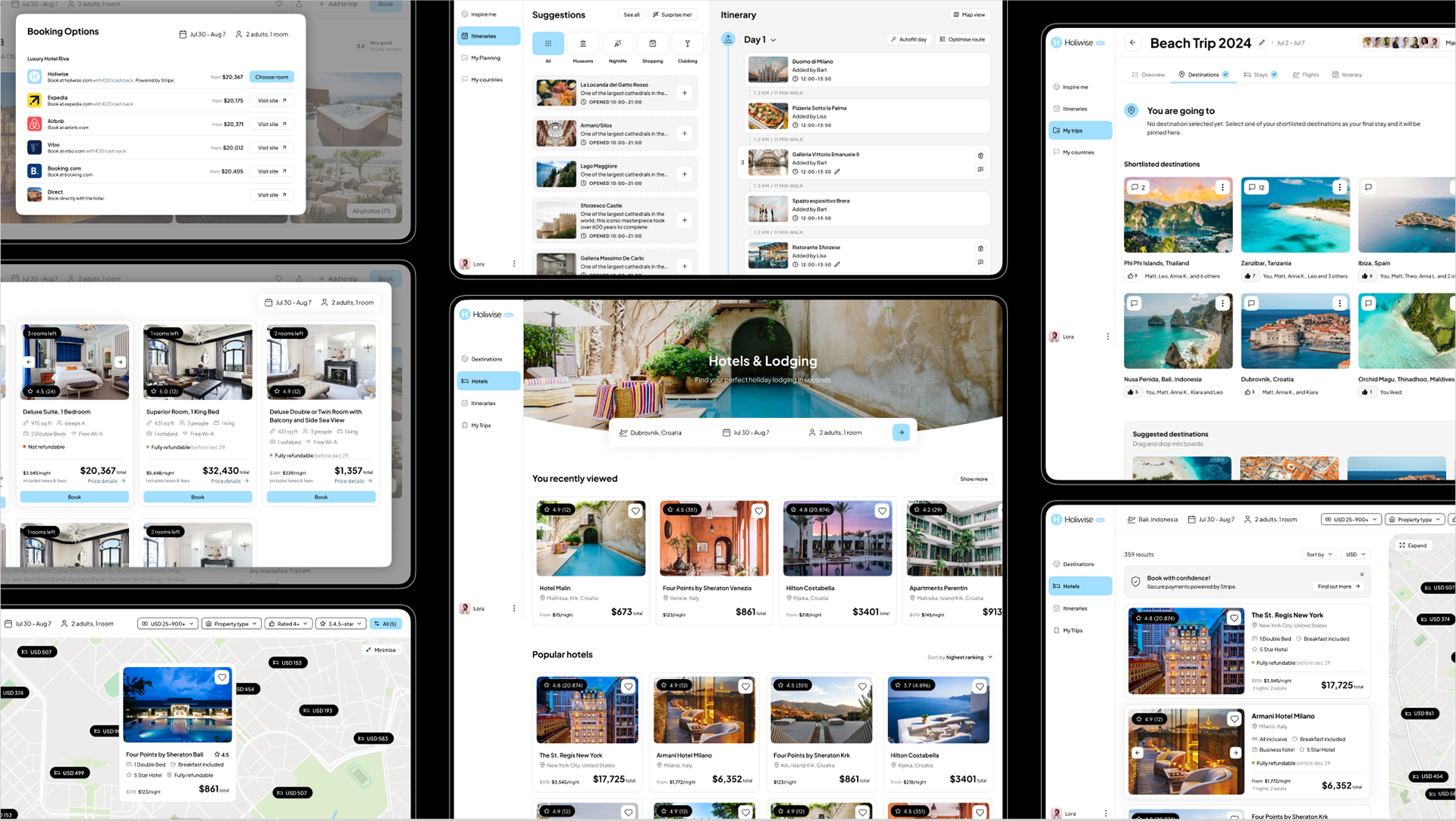Select the USD 499 map price marker
Viewport: 1456px width, 821px height.
click(x=70, y=773)
